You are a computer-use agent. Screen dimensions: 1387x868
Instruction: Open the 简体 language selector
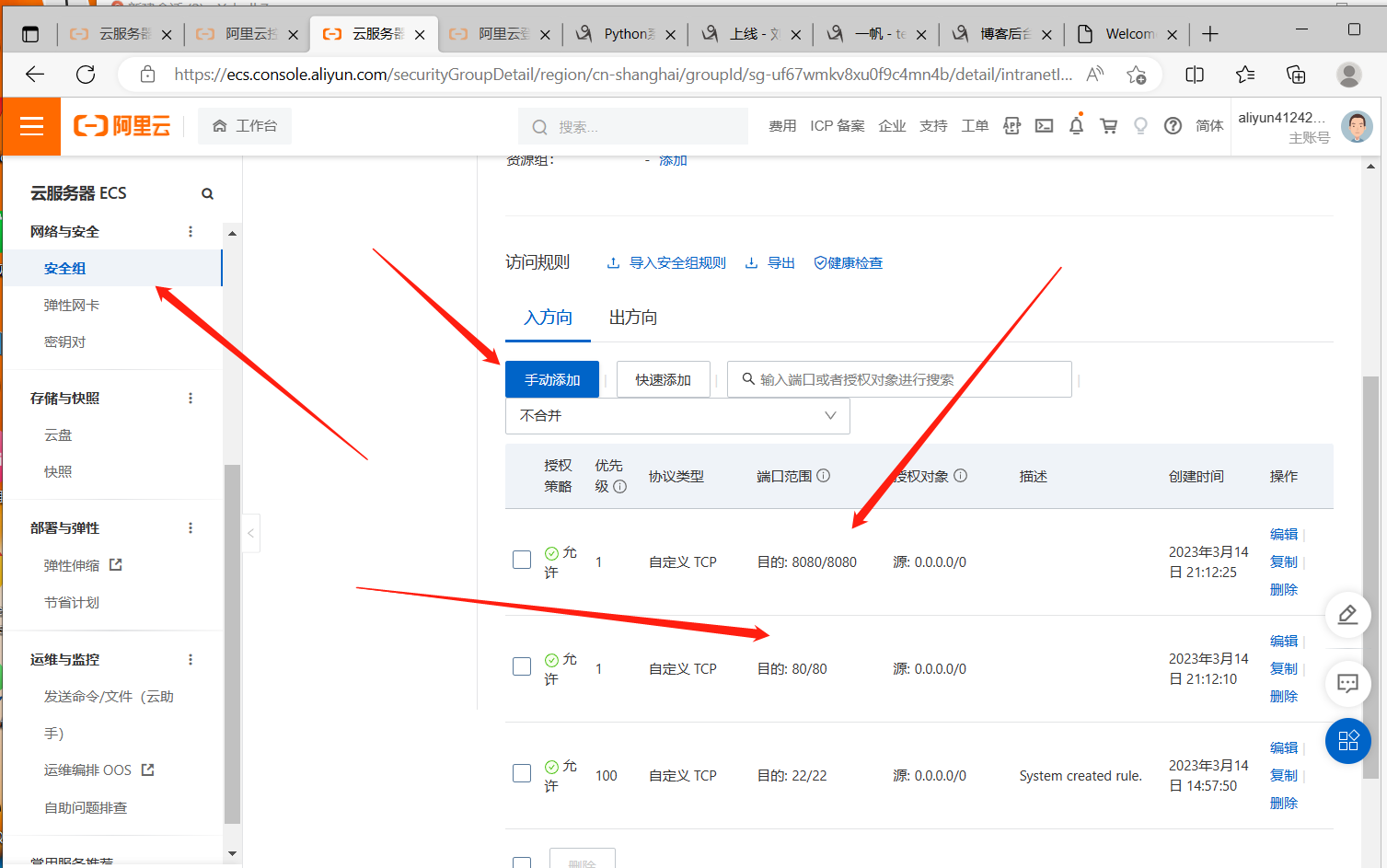tap(1209, 126)
